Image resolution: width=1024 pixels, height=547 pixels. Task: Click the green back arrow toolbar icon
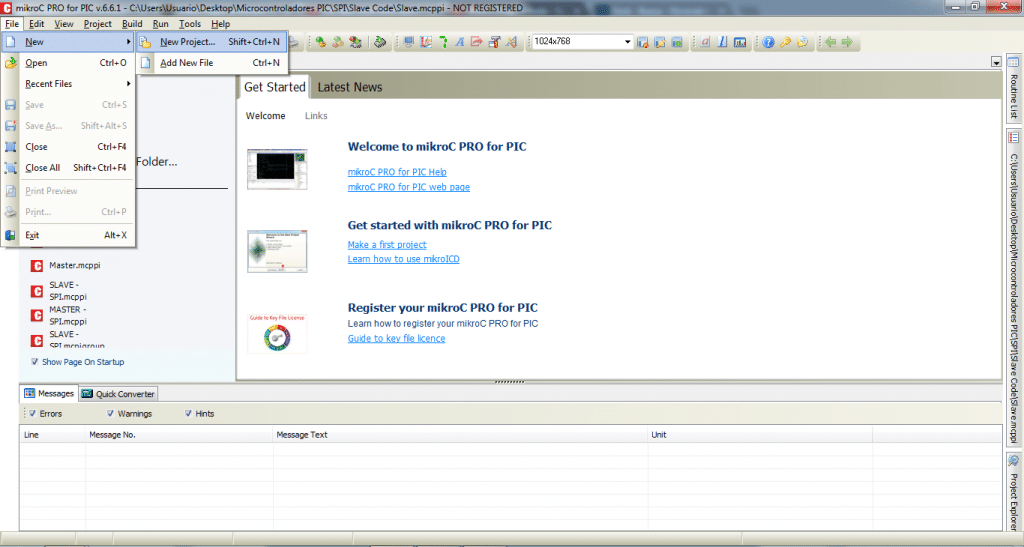click(829, 43)
